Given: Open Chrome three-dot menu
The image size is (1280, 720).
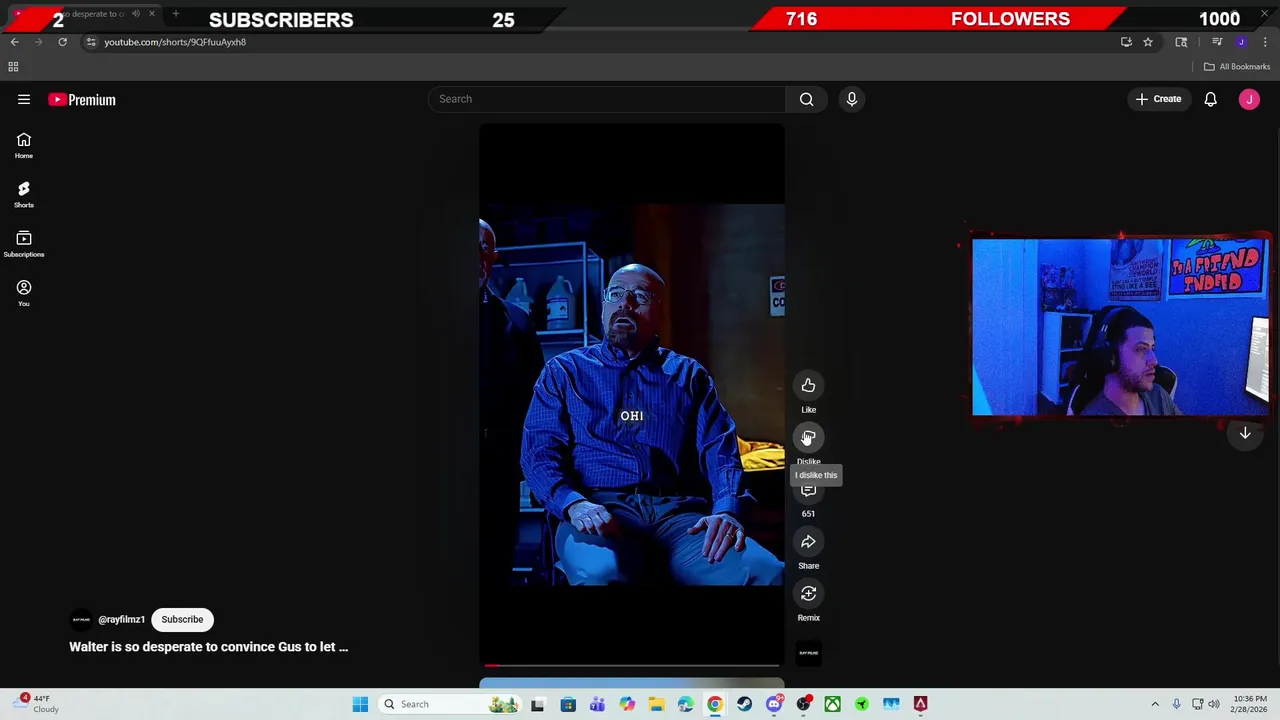Looking at the screenshot, I should point(1266,42).
